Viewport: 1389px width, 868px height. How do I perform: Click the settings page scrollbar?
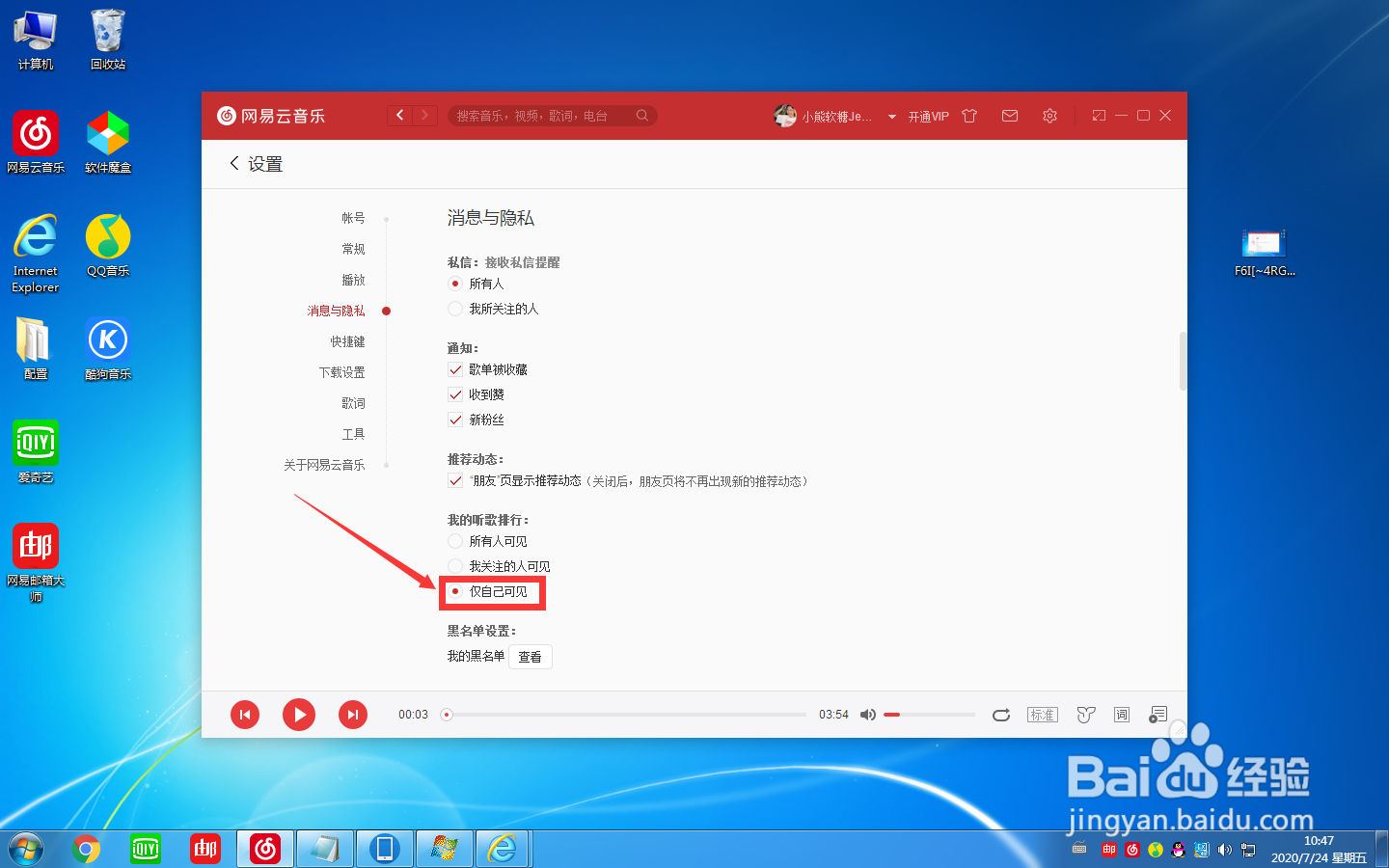pyautogui.click(x=1183, y=361)
